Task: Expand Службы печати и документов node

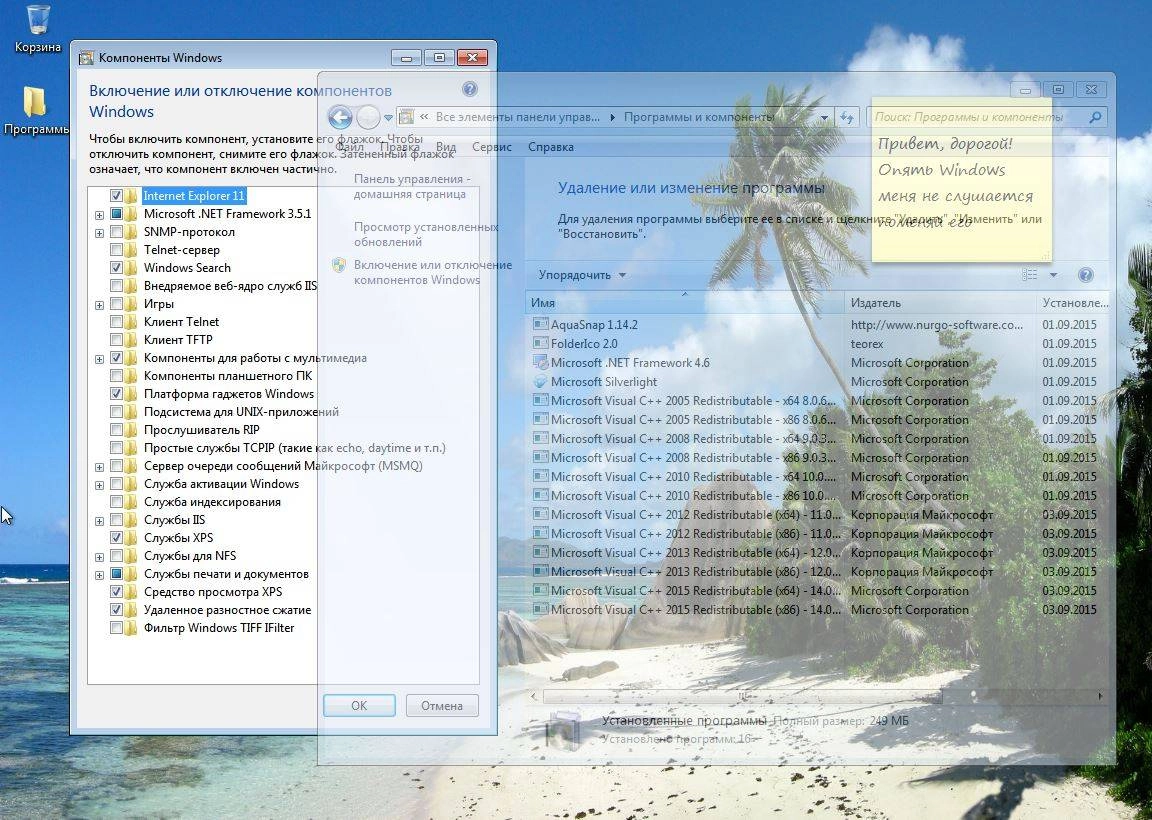Action: 99,575
